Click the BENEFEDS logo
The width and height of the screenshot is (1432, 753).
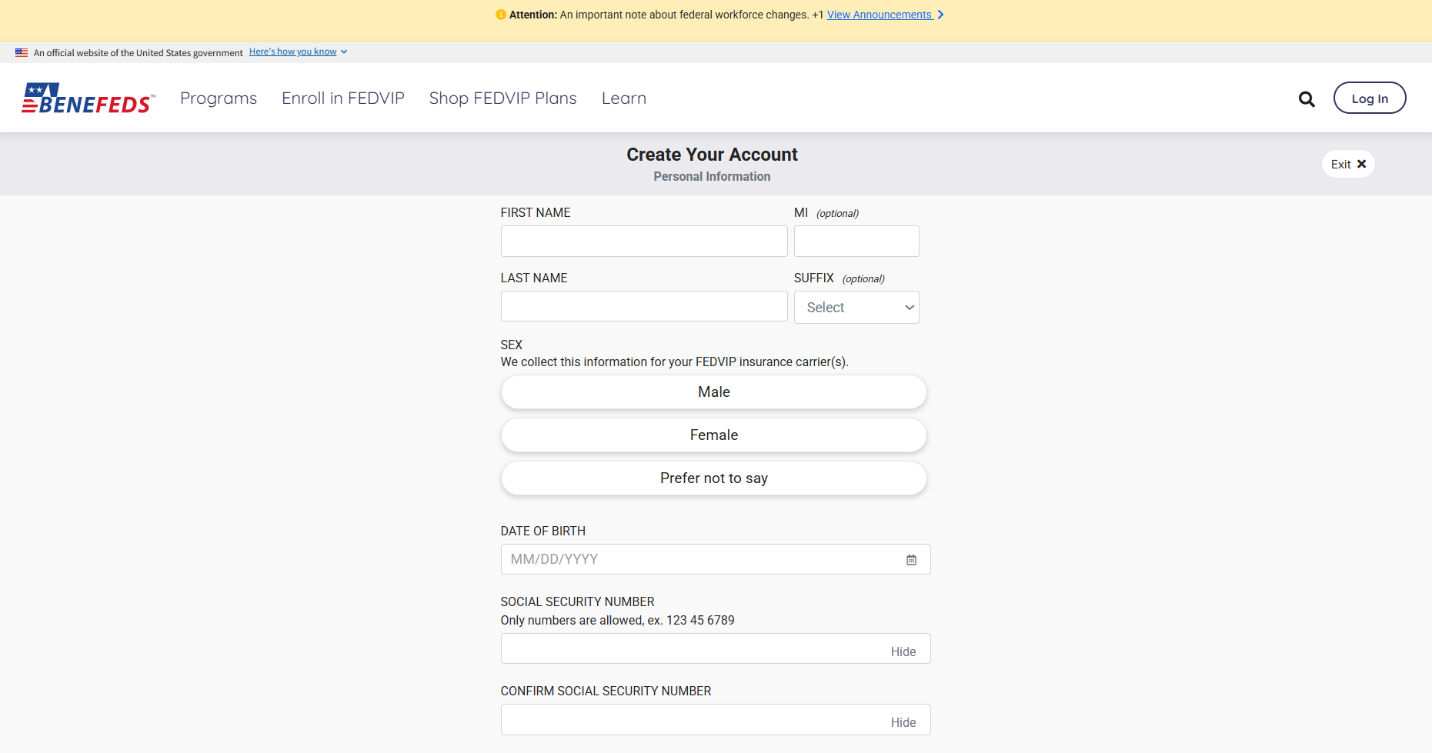(88, 98)
